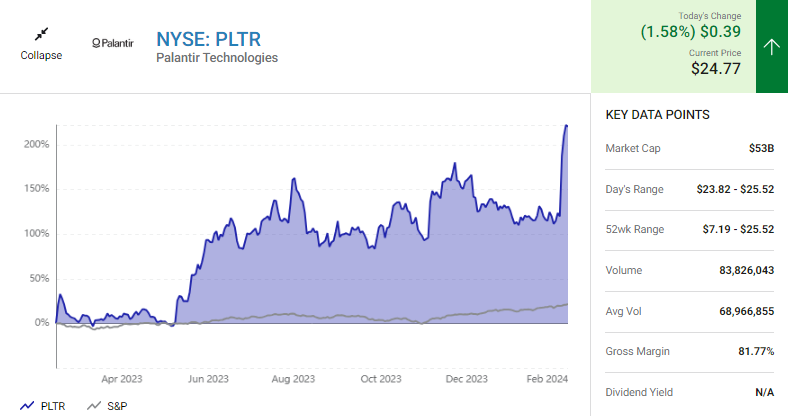Click the Today's Change label
789x416 pixels.
(709, 16)
